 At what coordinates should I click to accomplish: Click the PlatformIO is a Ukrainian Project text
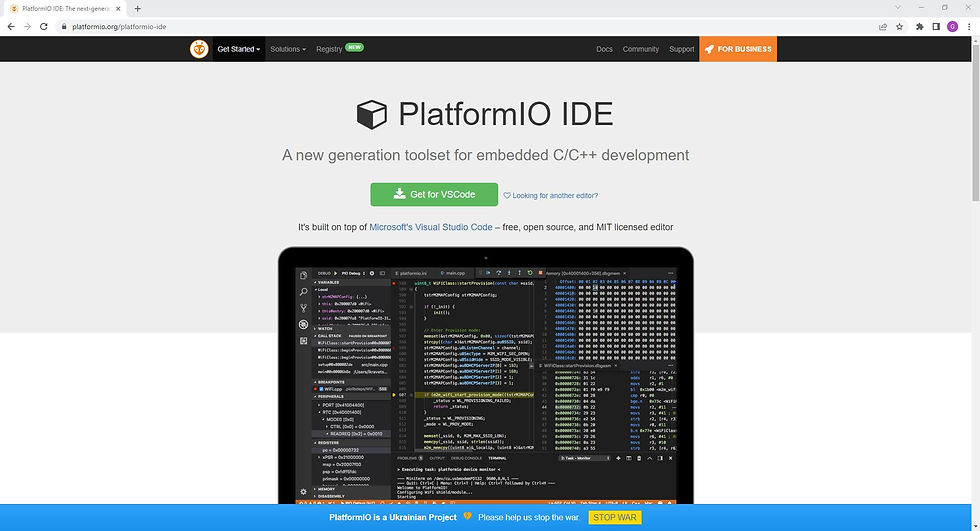click(x=392, y=517)
